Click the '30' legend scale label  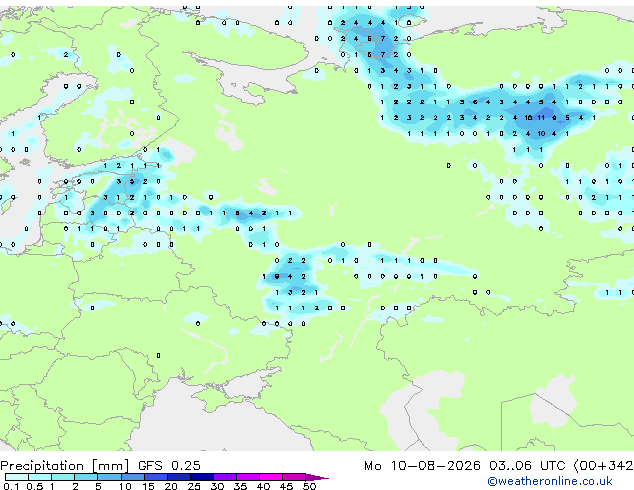(217, 486)
